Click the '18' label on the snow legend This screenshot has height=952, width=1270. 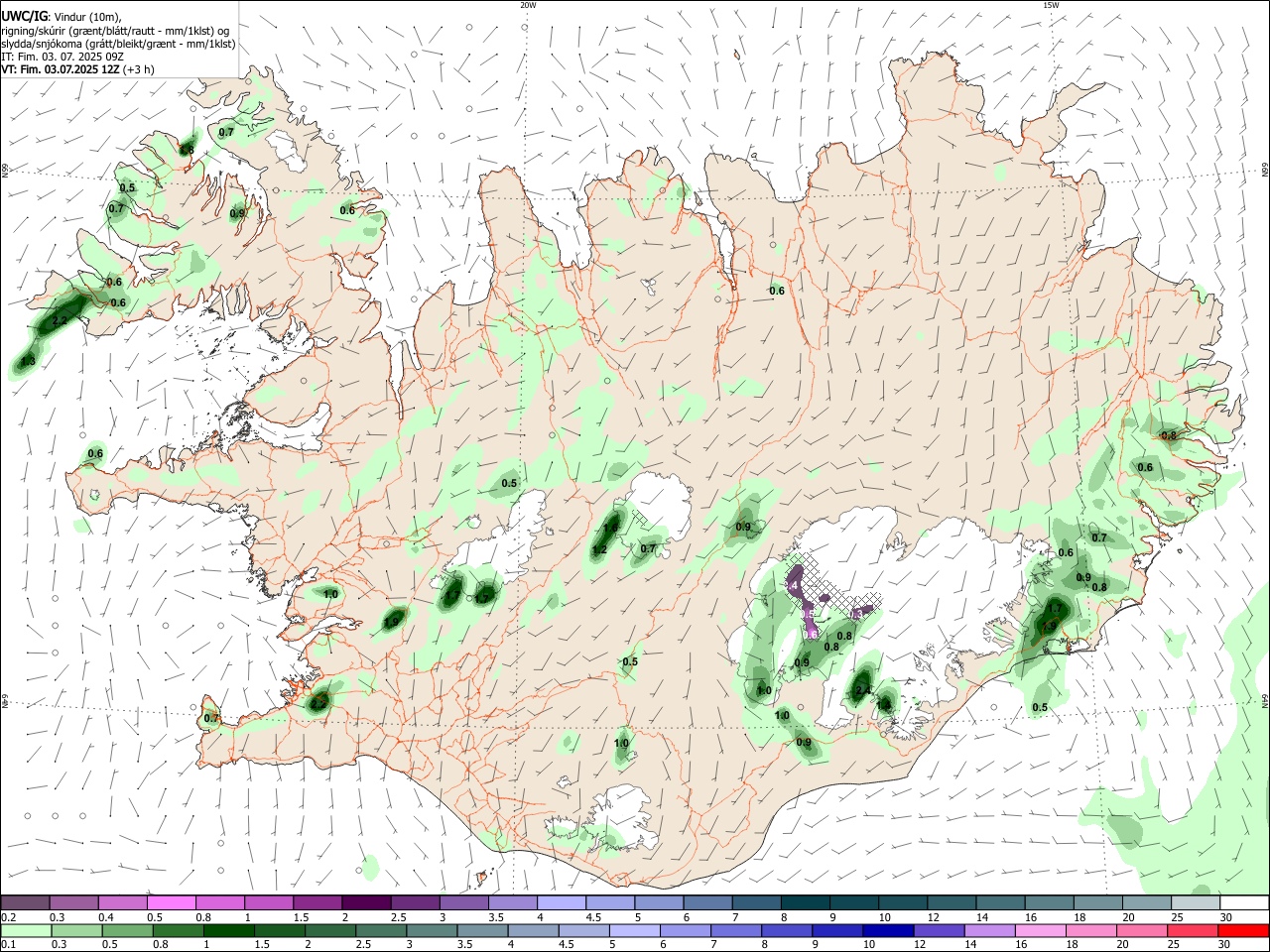pos(1079,917)
